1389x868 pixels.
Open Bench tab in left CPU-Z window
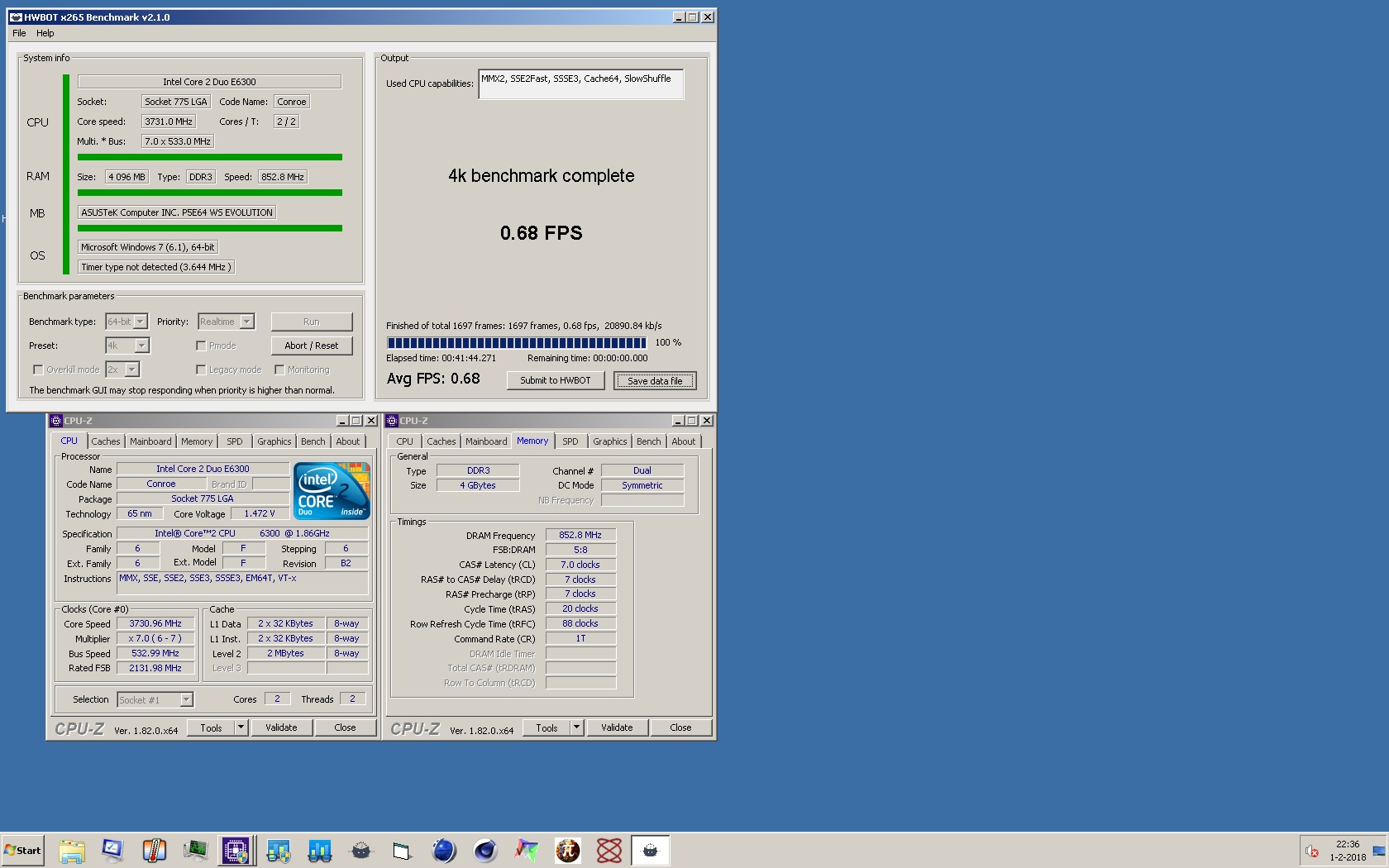313,441
